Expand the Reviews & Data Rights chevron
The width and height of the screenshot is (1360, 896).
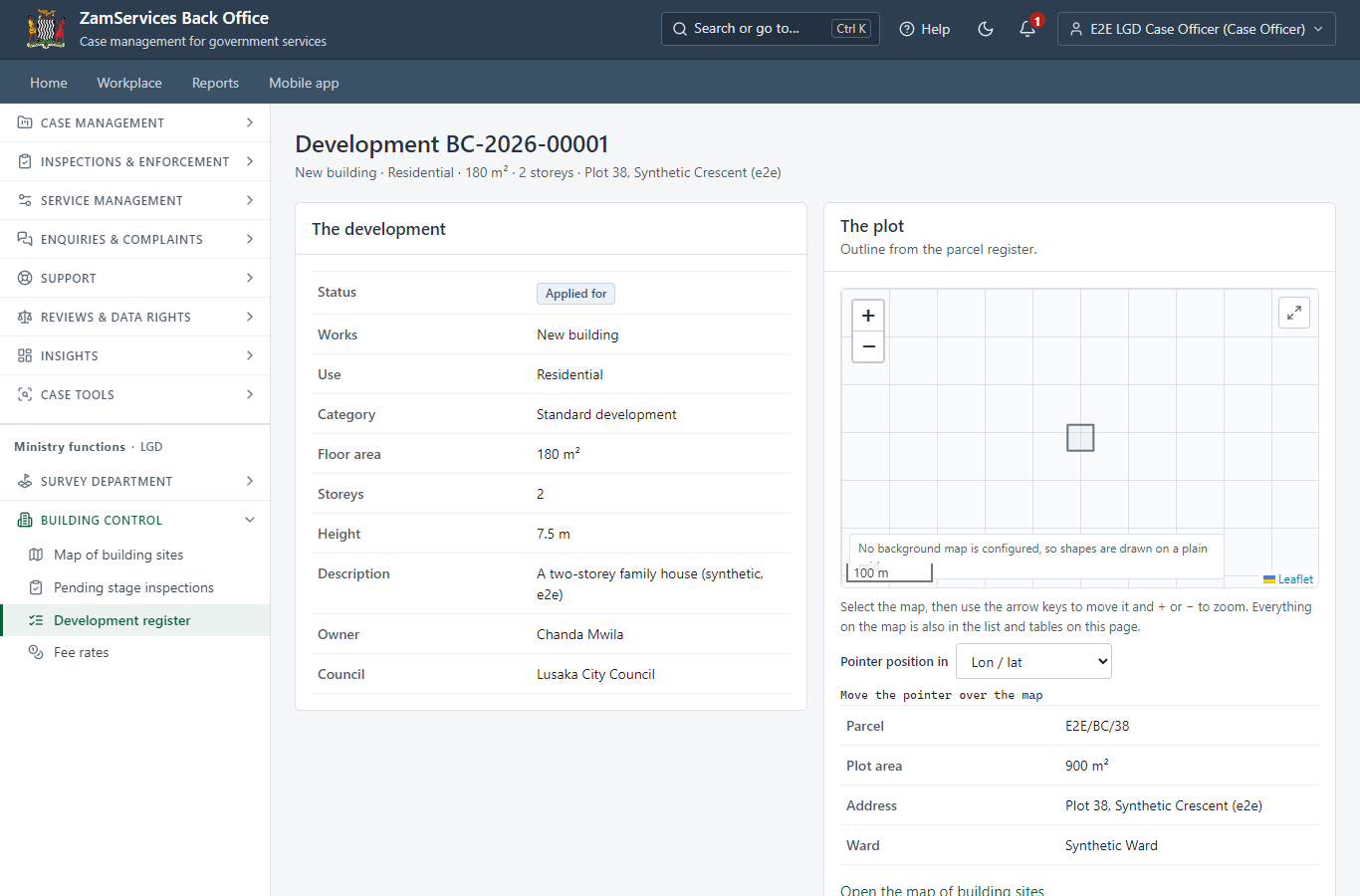click(250, 317)
